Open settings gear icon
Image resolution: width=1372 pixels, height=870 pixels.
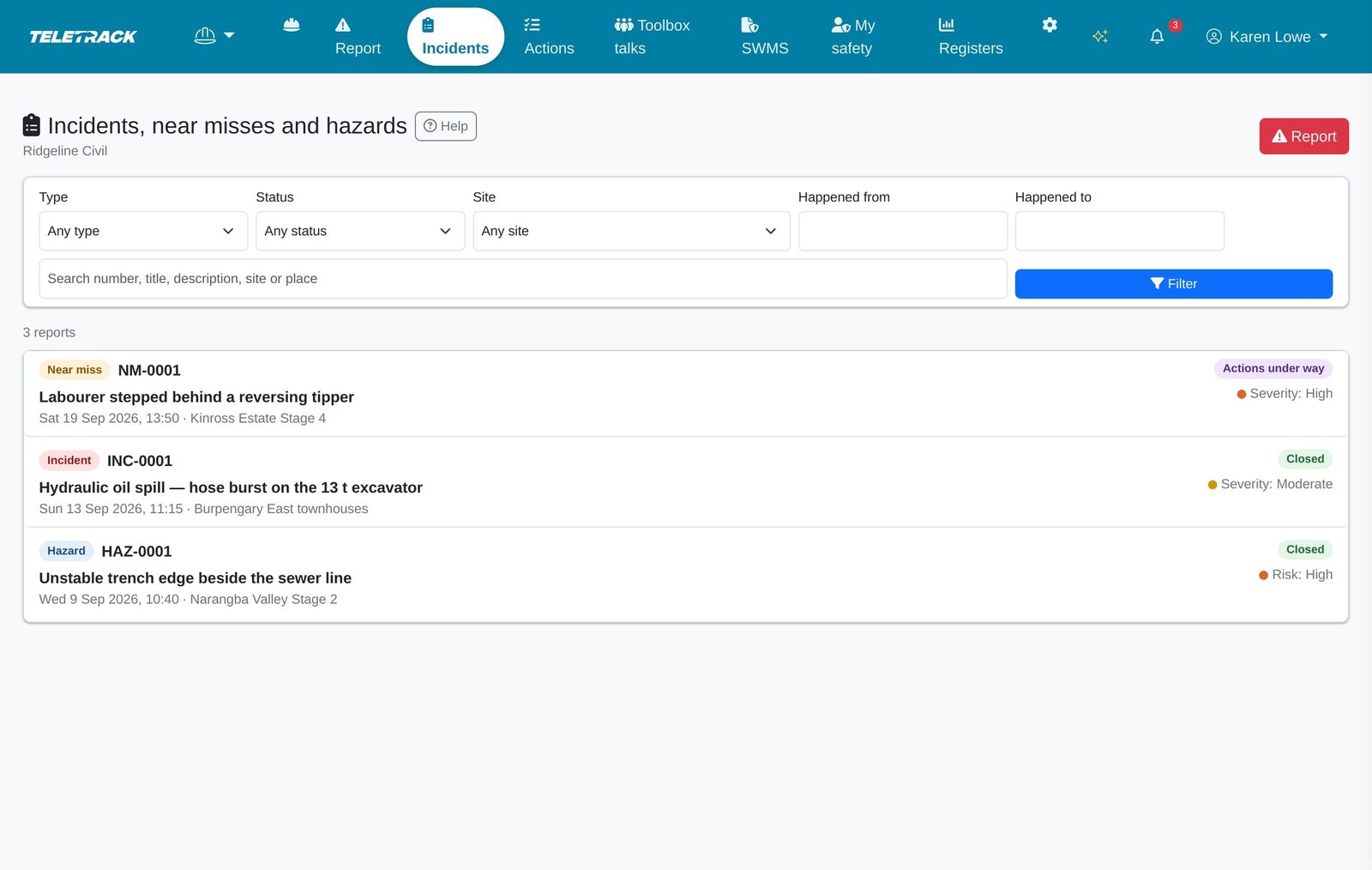pos(1050,25)
